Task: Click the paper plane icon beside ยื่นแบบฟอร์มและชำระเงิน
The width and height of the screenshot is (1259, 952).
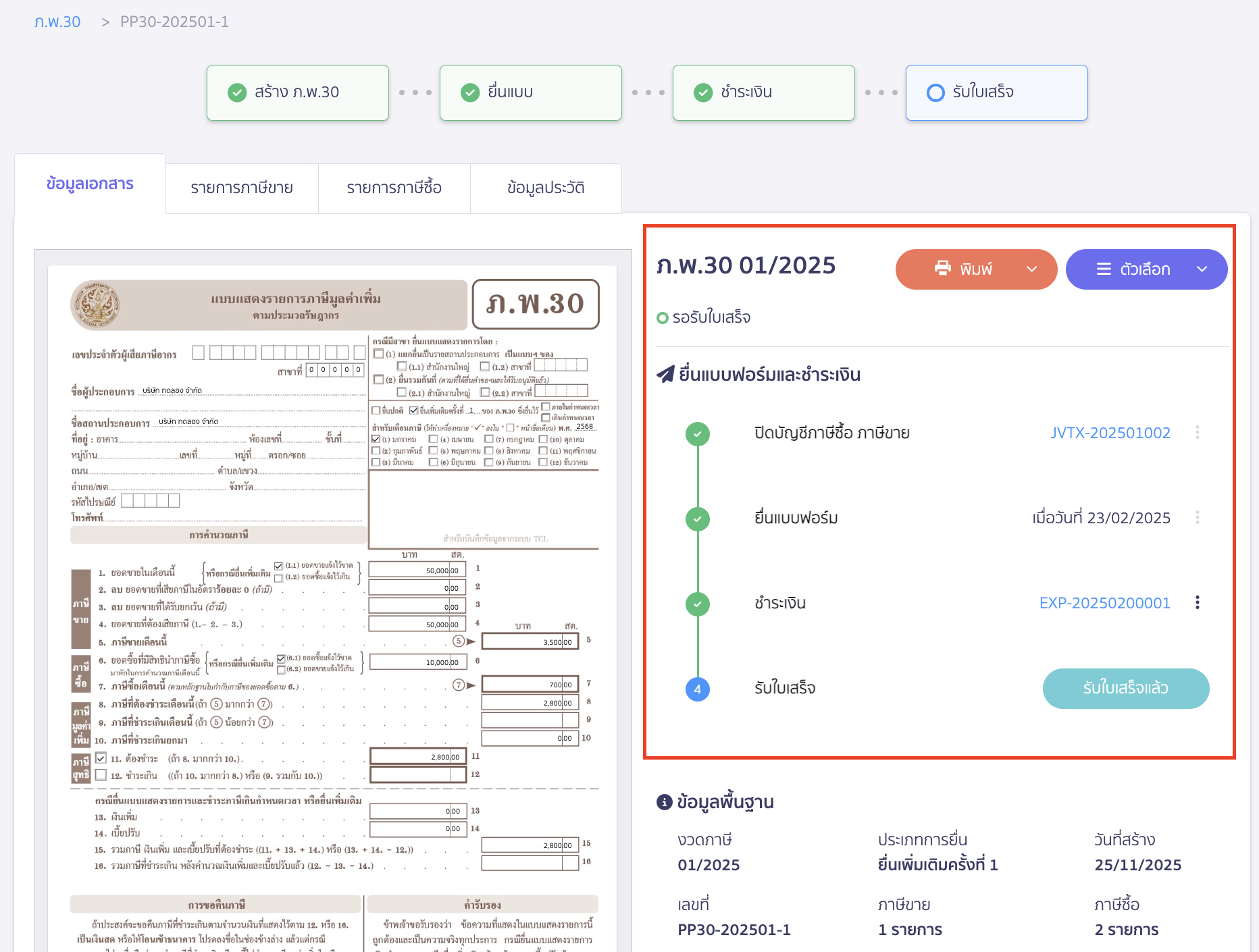Action: pyautogui.click(x=665, y=374)
